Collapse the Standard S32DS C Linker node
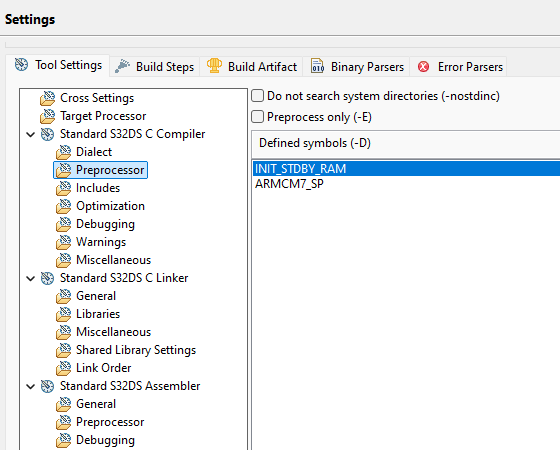The width and height of the screenshot is (560, 450). coord(31,279)
